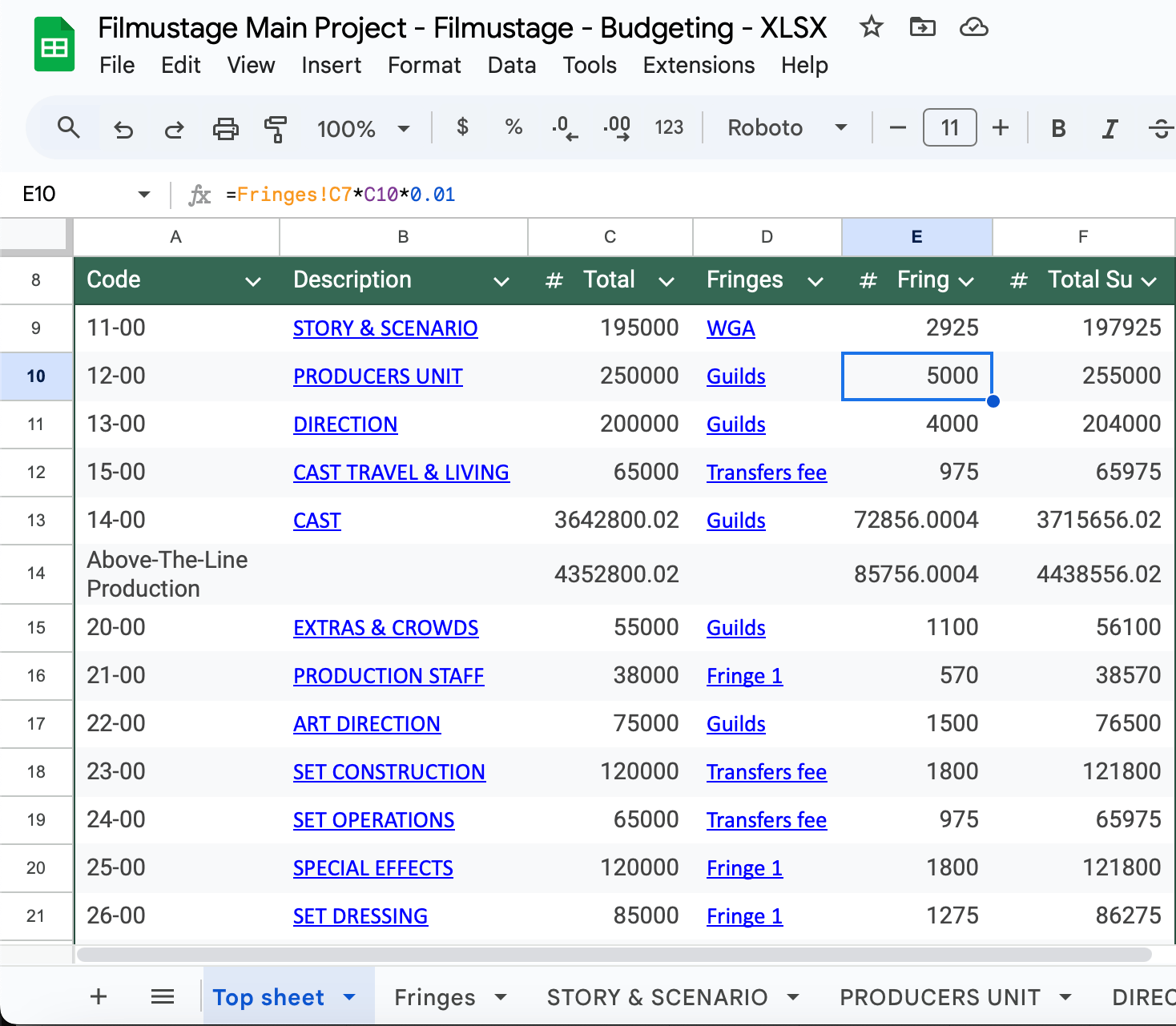Open the search menus magnifier
Screen dimensions: 1176x1026
coord(69,127)
